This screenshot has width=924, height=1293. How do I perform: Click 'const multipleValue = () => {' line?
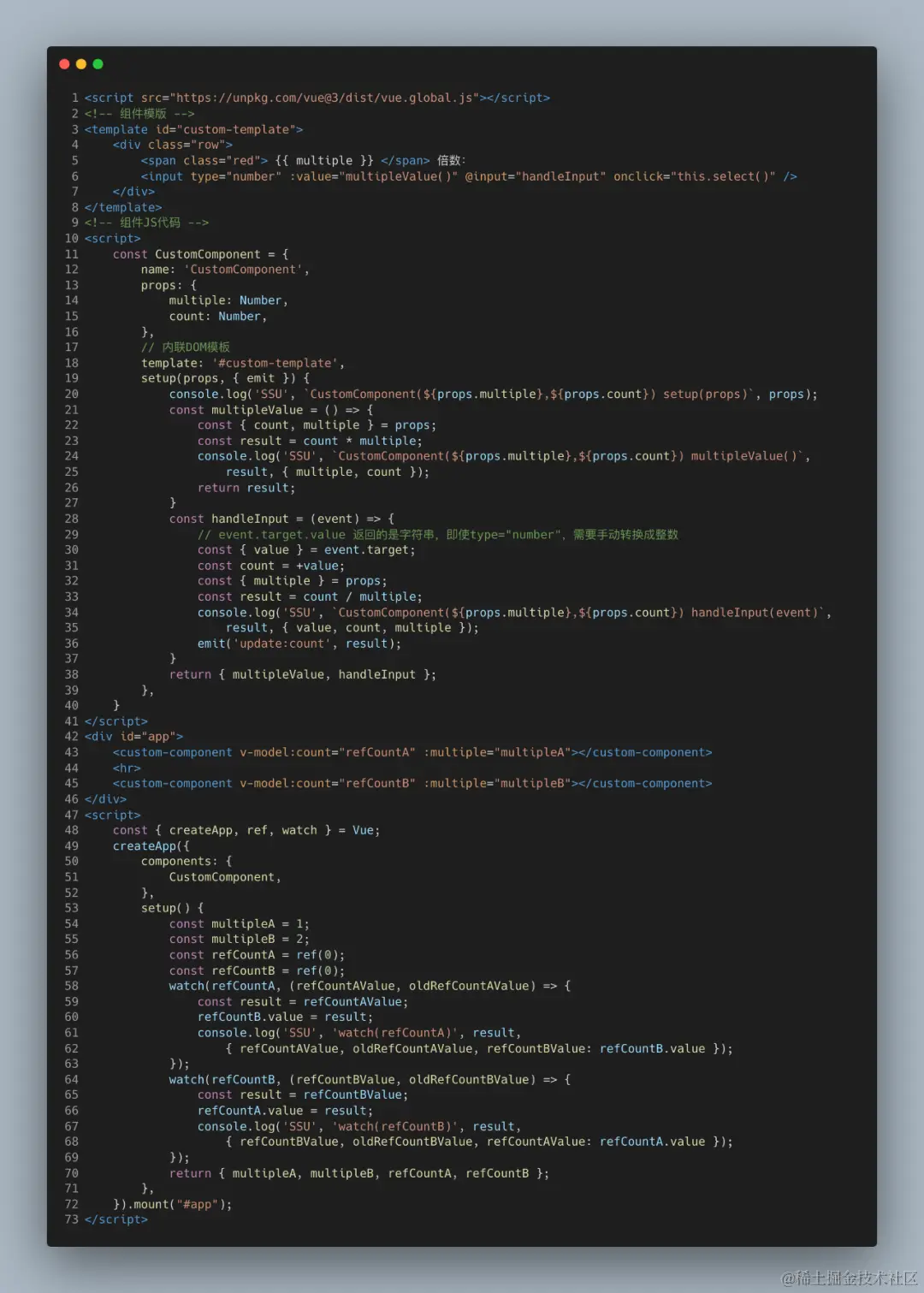point(271,411)
